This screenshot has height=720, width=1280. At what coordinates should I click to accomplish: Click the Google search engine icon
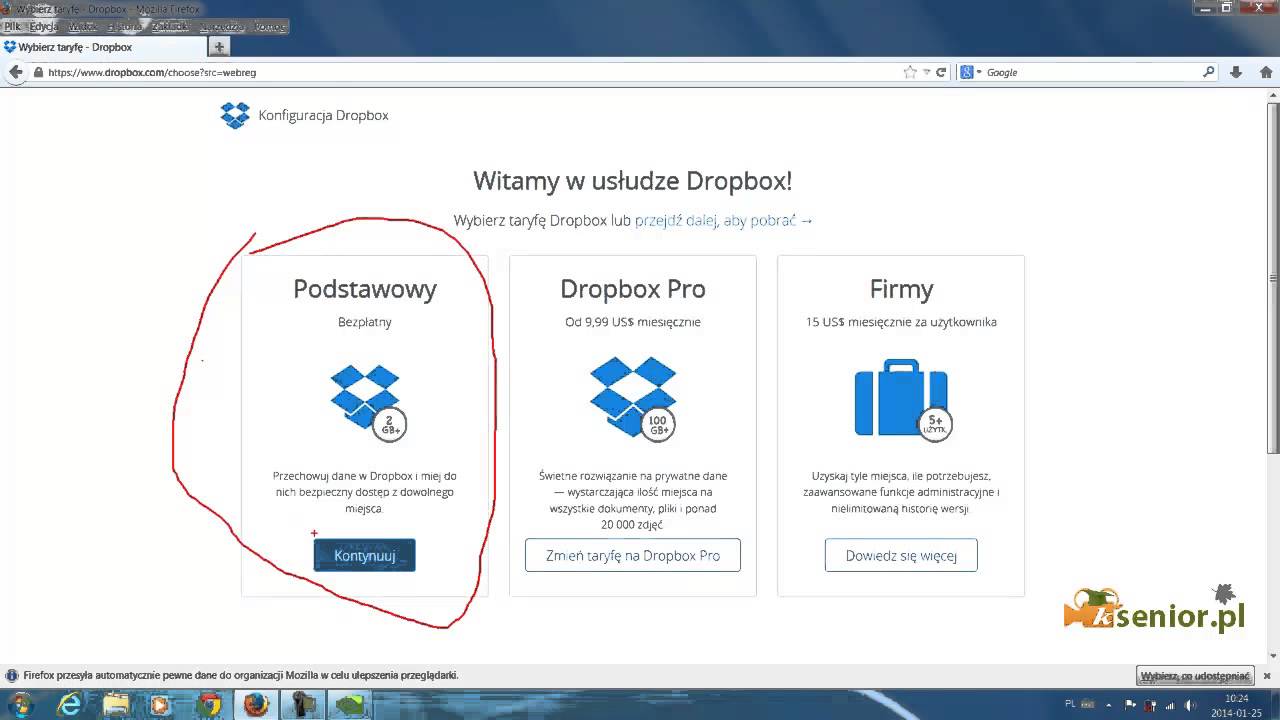[x=967, y=72]
